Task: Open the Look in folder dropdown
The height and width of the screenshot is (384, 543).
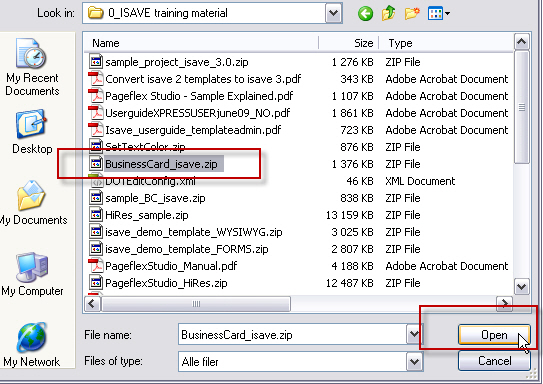Action: [x=333, y=13]
